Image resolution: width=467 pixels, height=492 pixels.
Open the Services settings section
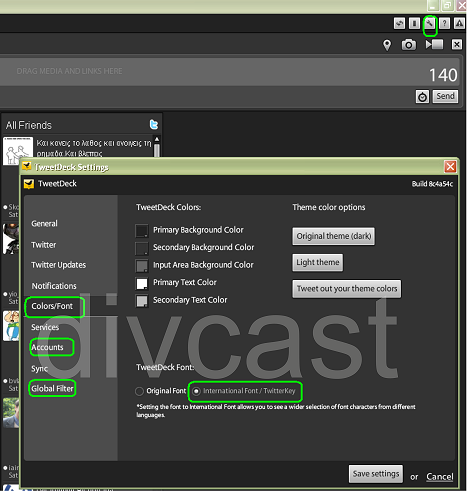point(45,327)
